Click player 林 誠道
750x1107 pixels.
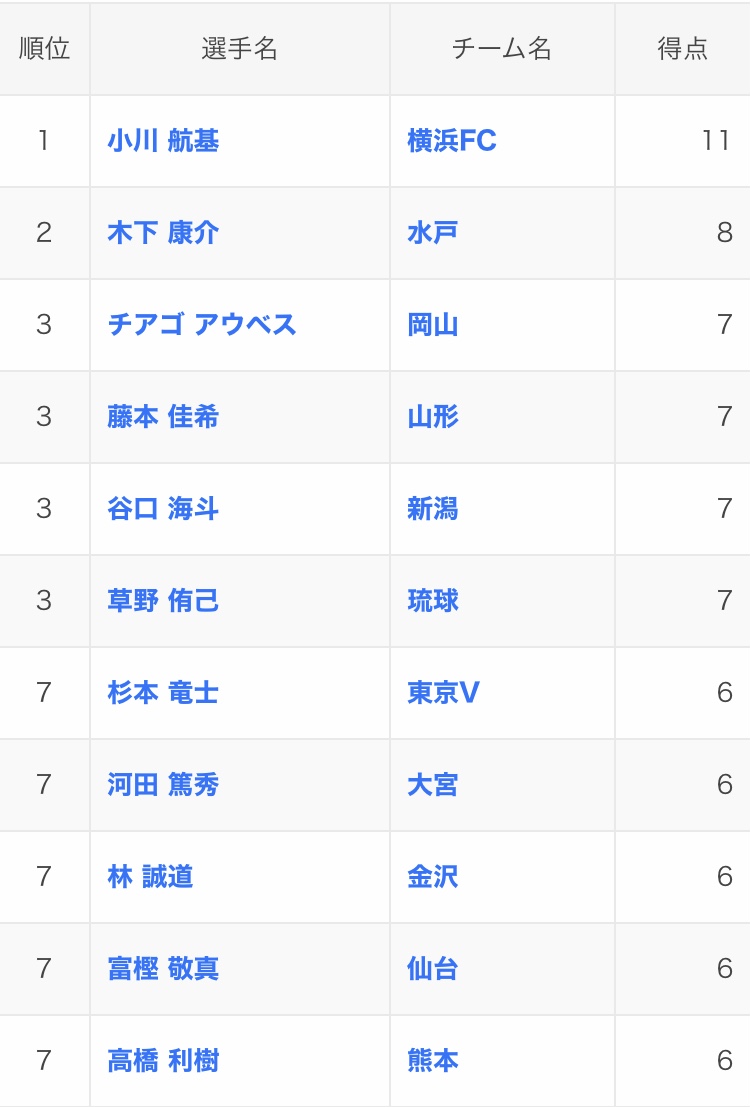150,877
